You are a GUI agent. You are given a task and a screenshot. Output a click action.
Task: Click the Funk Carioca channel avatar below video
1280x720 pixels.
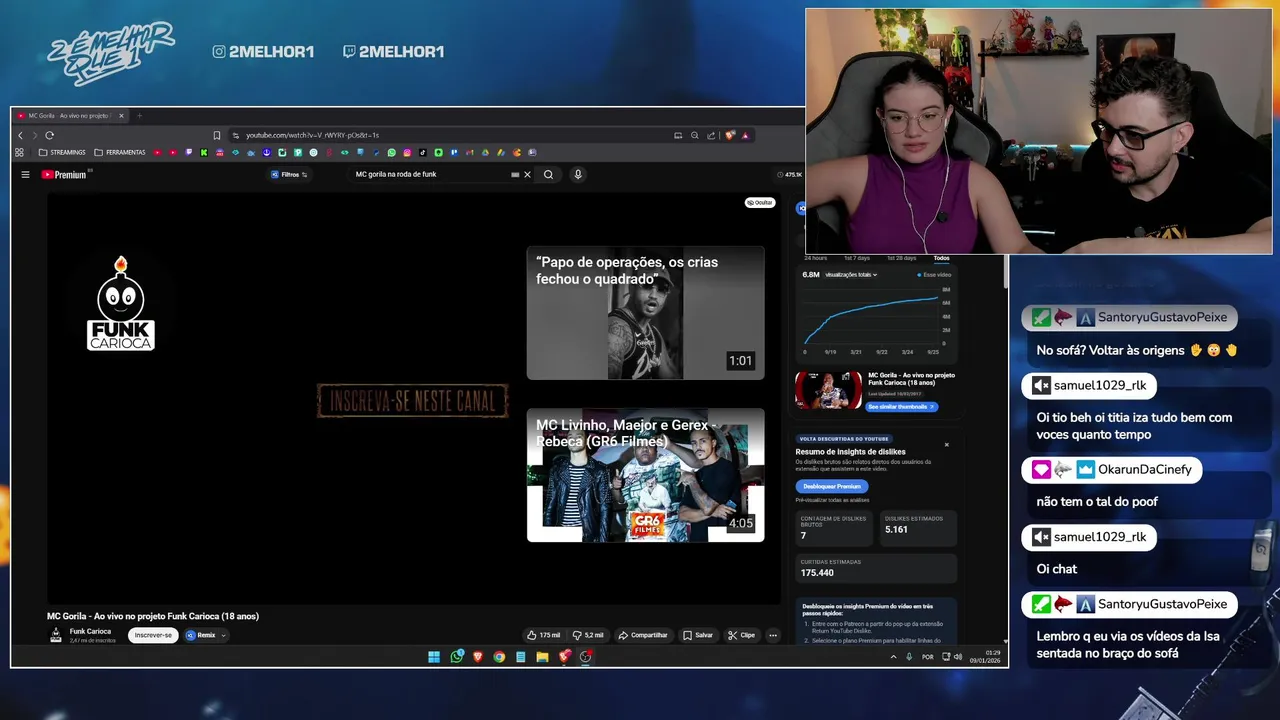56,635
